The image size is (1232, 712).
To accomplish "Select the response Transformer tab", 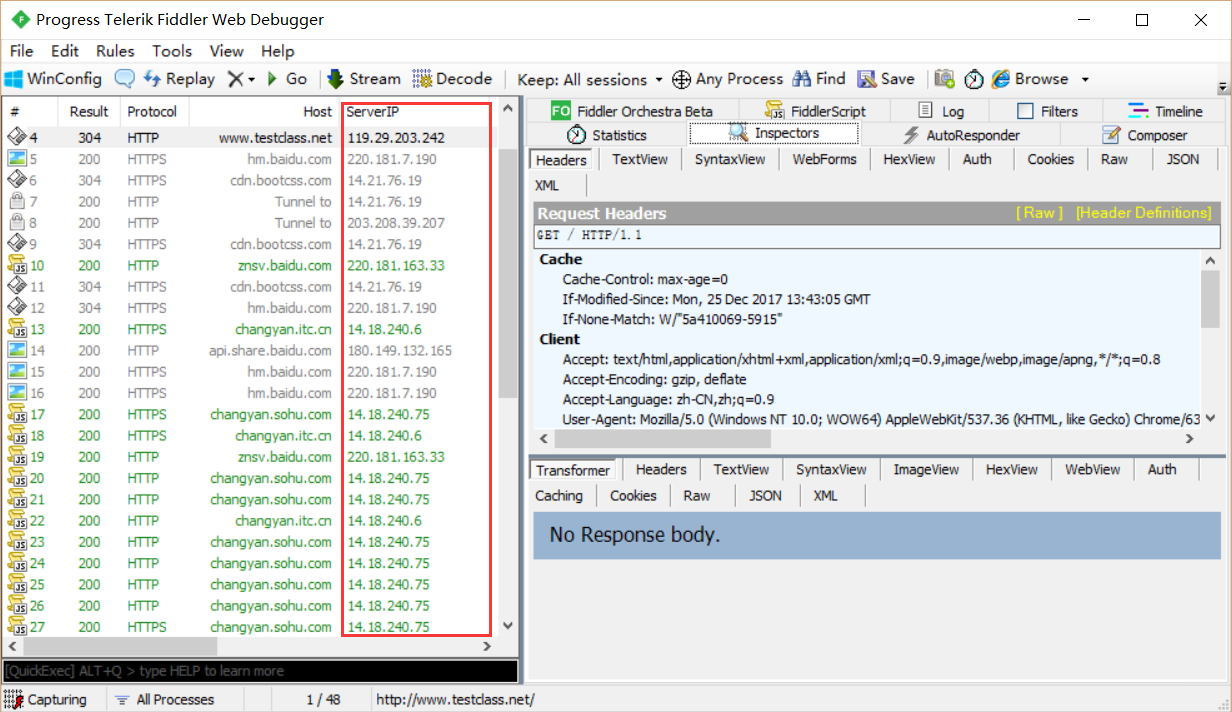I will point(573,470).
